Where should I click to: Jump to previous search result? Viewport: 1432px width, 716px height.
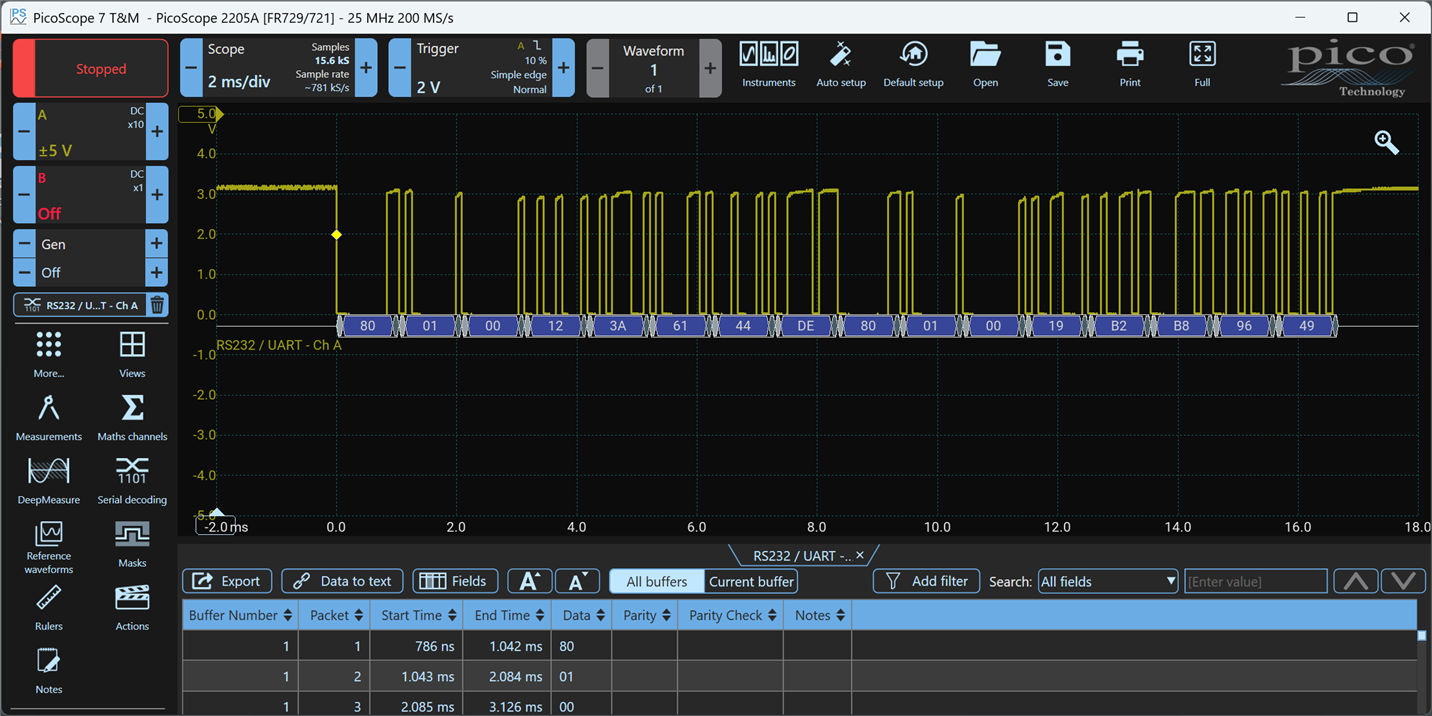click(x=1354, y=581)
